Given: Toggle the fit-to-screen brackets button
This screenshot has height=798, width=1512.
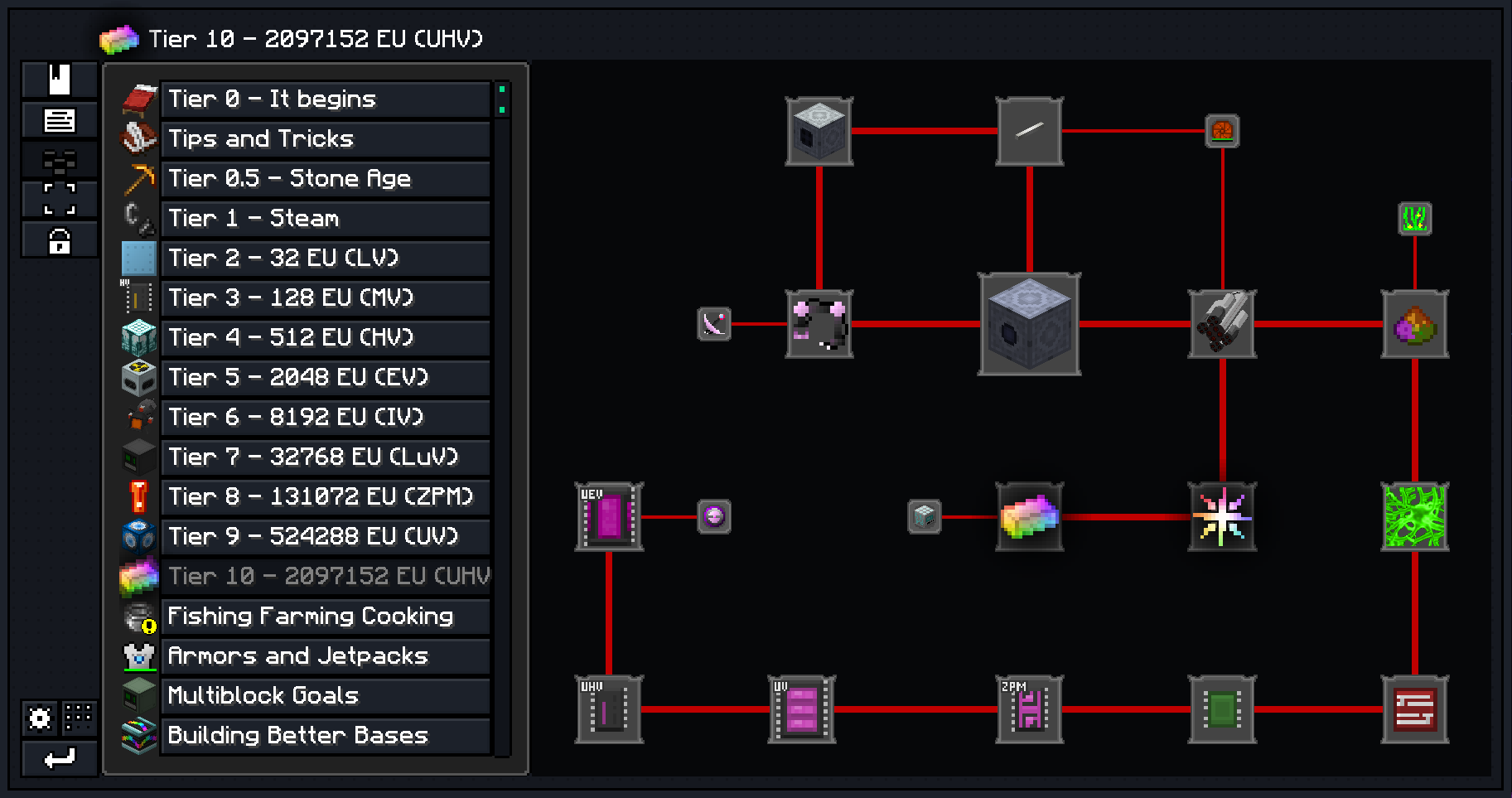Looking at the screenshot, I should point(60,200).
